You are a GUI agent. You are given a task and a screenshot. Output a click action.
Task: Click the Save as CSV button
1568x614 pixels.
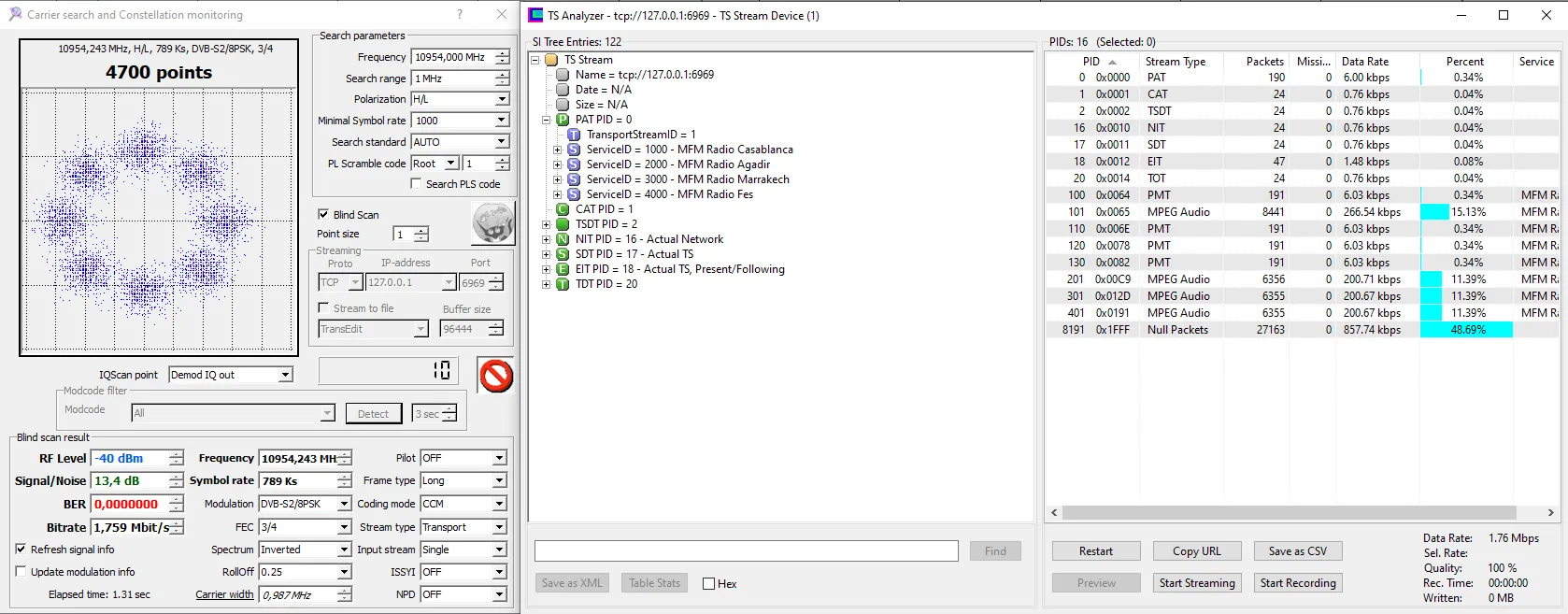pyautogui.click(x=1297, y=551)
